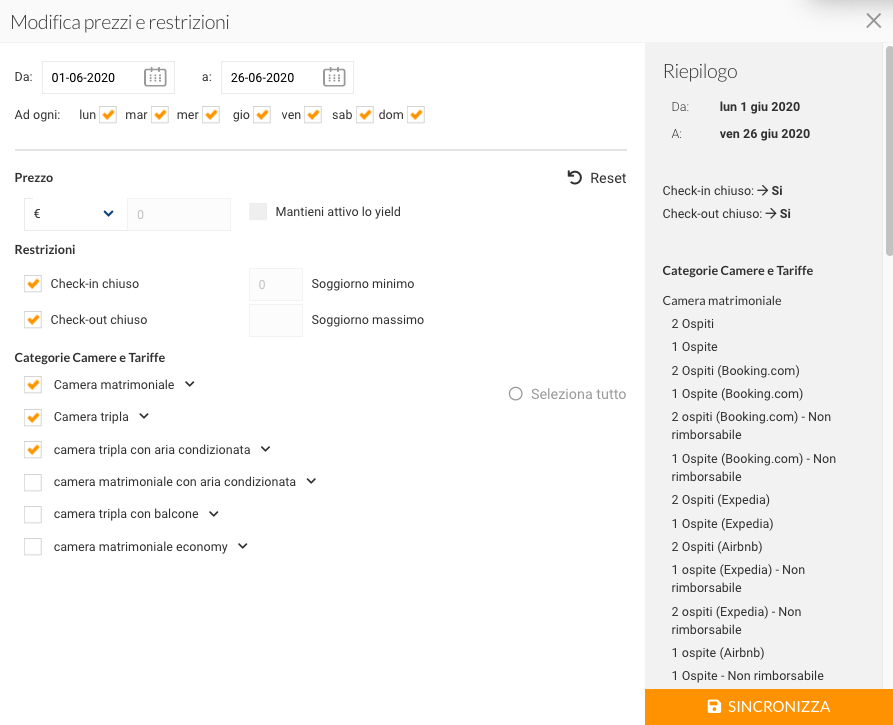The image size is (893, 725).
Task: Expand Camera matrimoniale rates chevron
Action: tap(190, 384)
